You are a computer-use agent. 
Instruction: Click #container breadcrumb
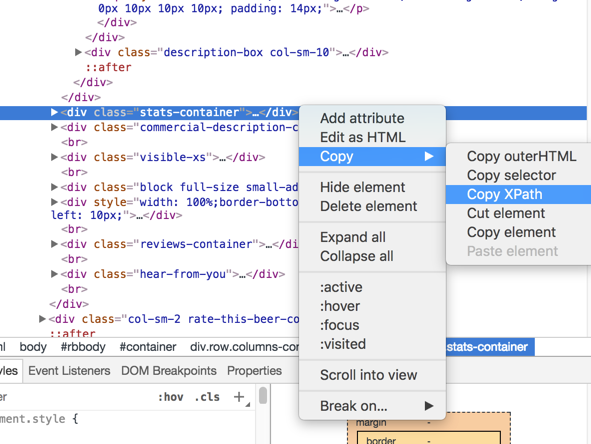(148, 347)
